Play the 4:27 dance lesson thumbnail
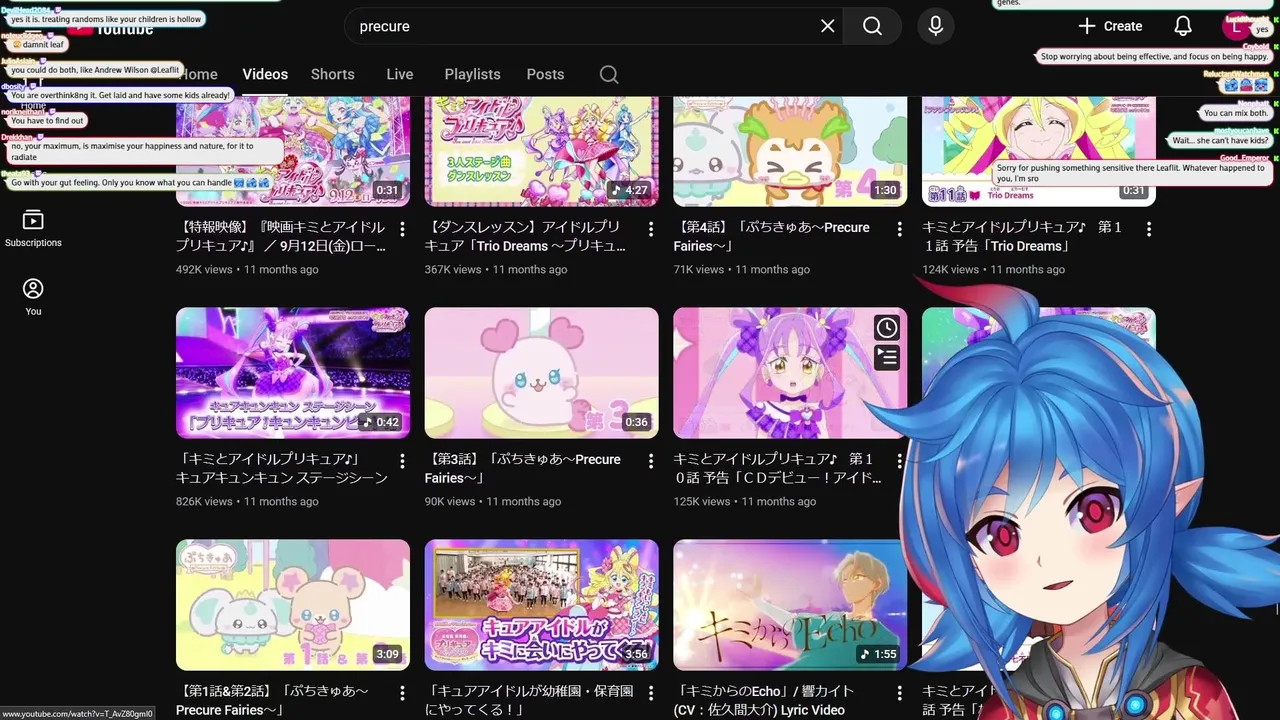This screenshot has height=720, width=1280. tap(541, 150)
